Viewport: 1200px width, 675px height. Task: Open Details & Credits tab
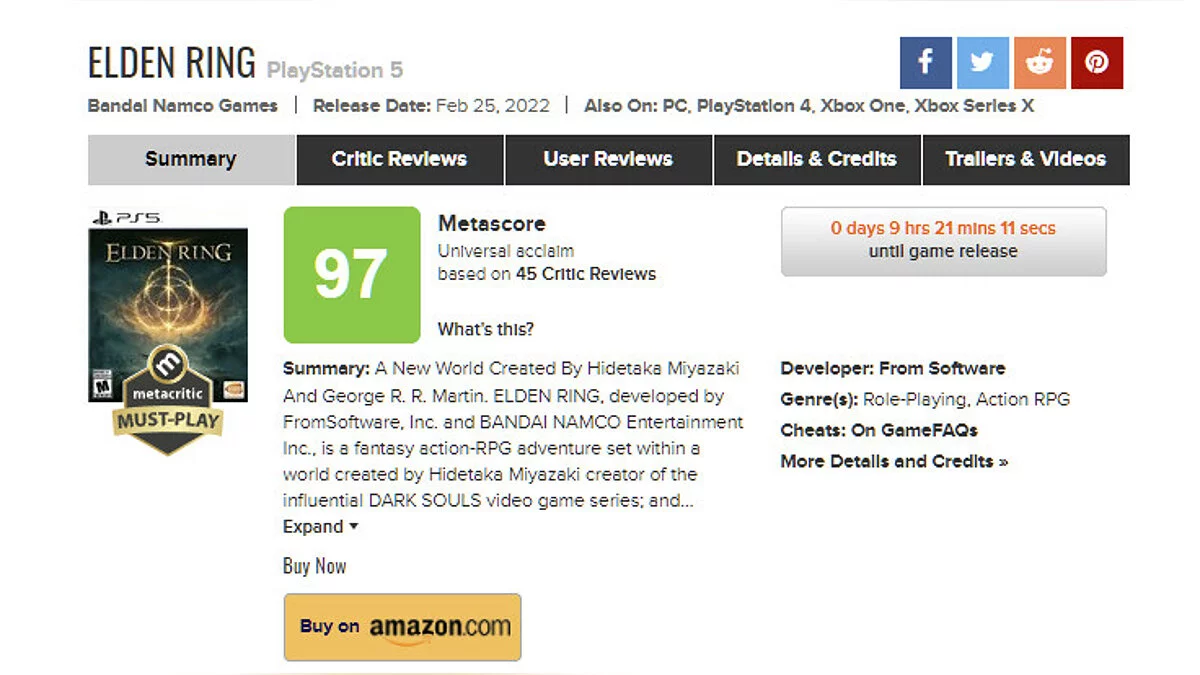tap(816, 159)
